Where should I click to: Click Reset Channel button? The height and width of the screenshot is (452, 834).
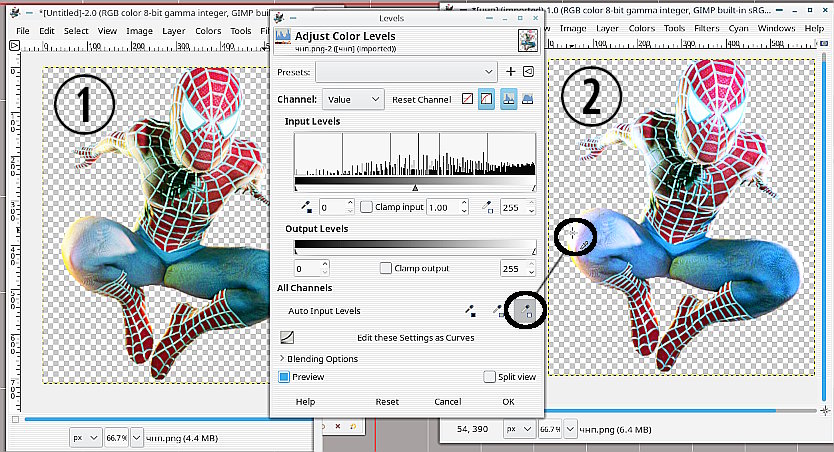(x=421, y=99)
